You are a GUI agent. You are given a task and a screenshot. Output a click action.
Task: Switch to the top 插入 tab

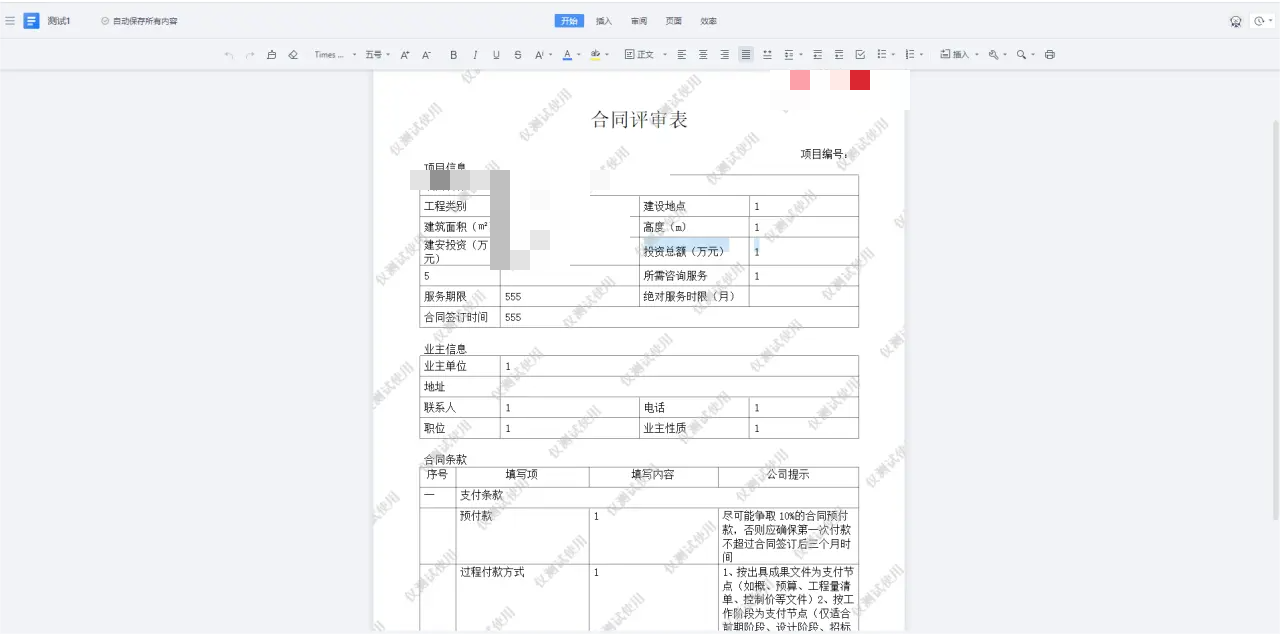604,21
